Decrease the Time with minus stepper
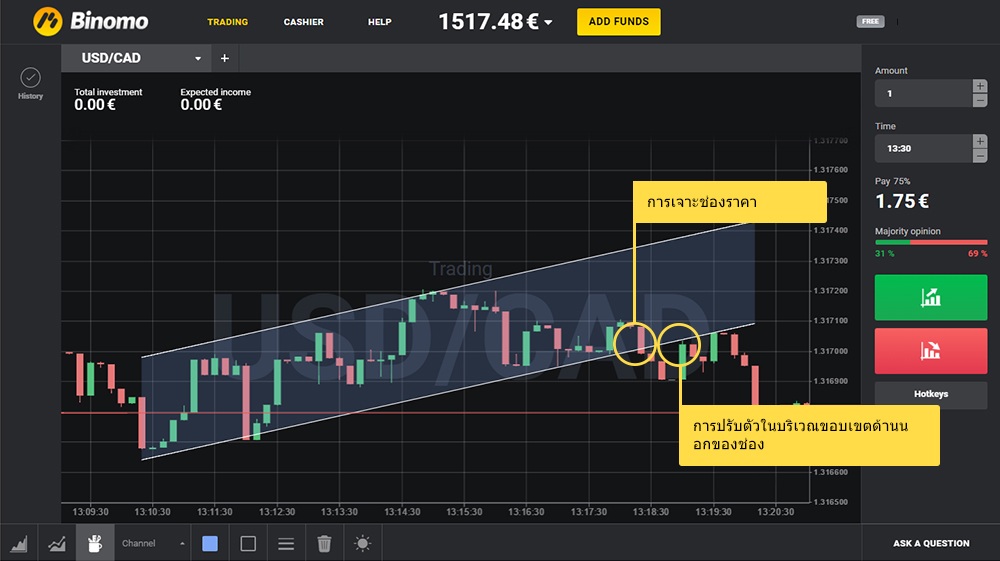 980,156
